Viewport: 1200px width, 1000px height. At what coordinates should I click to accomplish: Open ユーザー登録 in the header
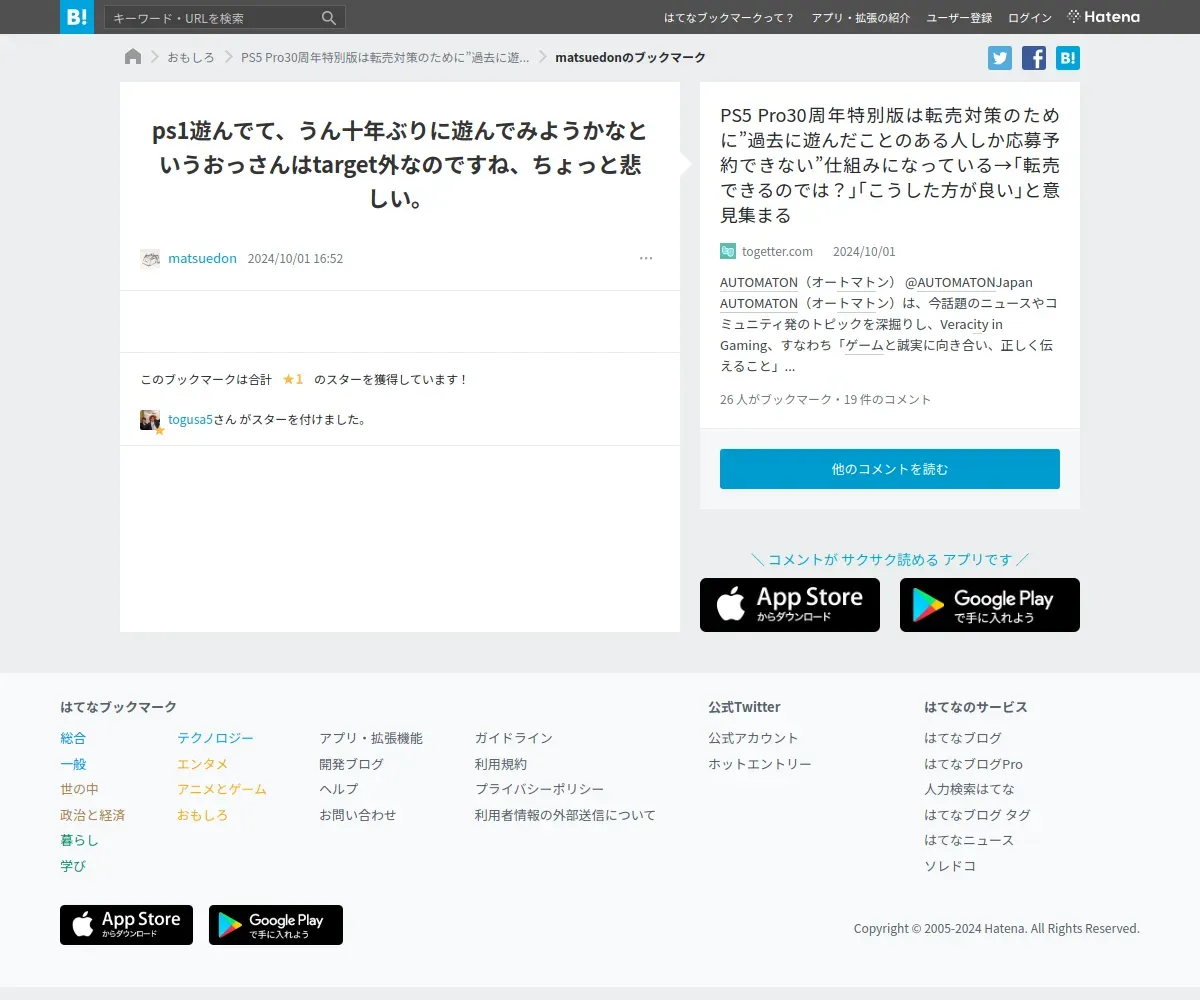[x=959, y=18]
